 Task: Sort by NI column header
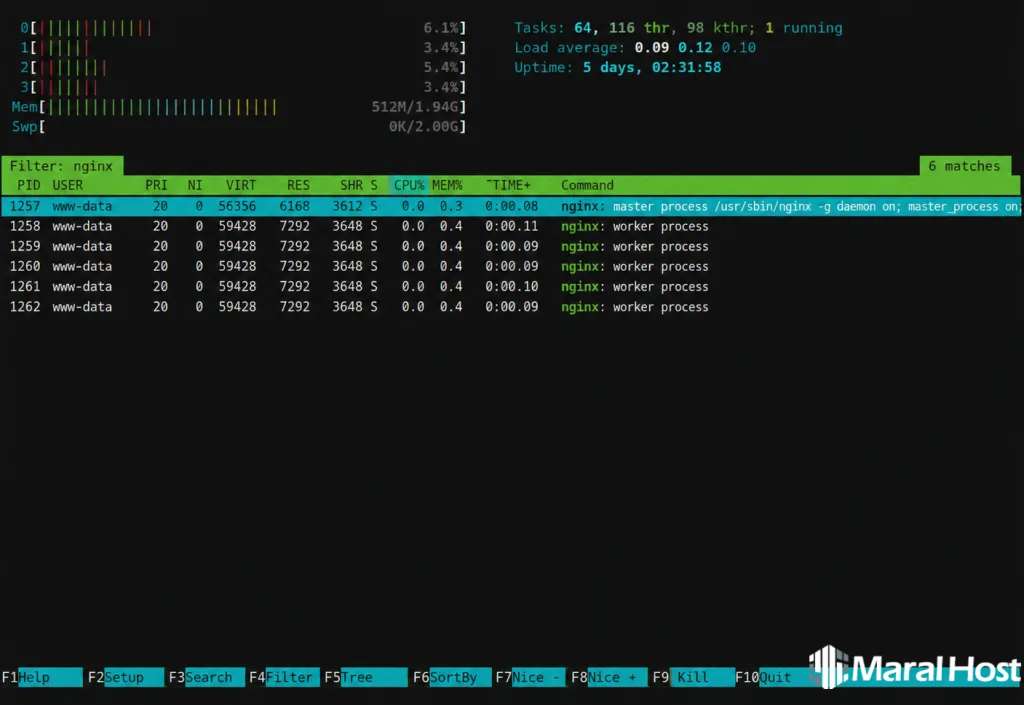195,185
